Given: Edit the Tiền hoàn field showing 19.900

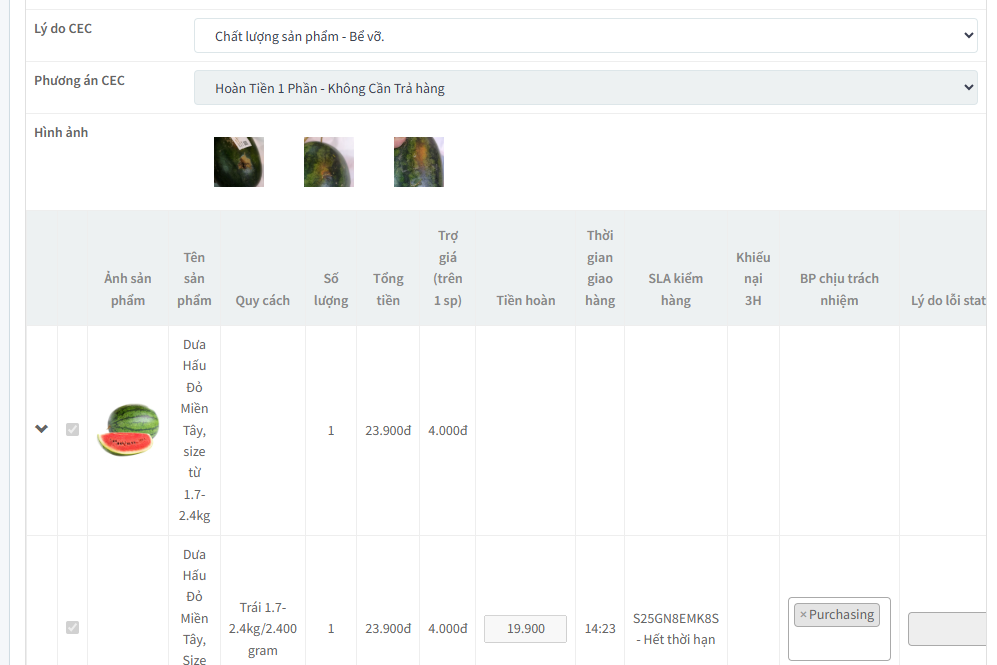Looking at the screenshot, I should point(525,629).
